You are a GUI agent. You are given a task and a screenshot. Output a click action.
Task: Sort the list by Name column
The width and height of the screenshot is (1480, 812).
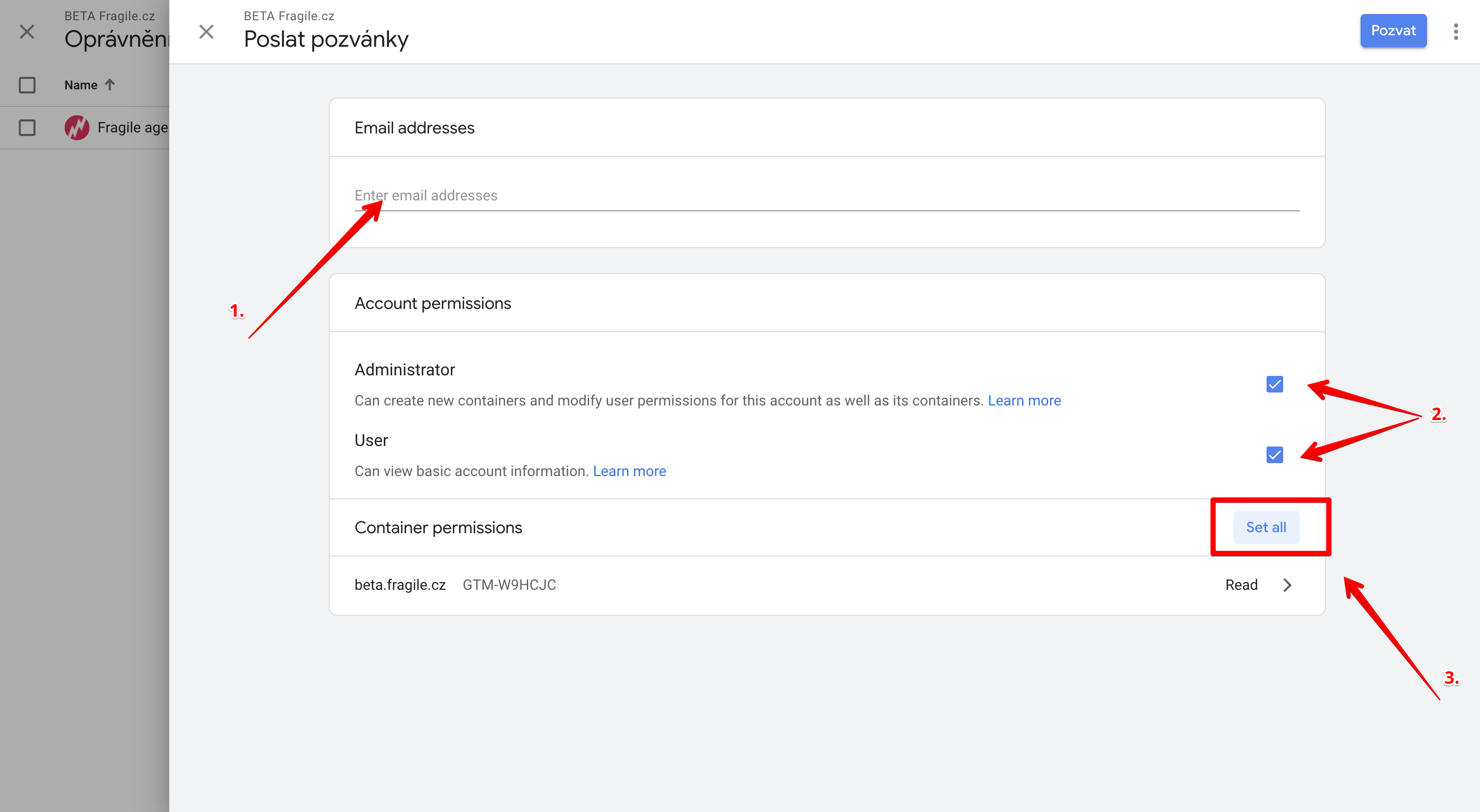point(81,85)
